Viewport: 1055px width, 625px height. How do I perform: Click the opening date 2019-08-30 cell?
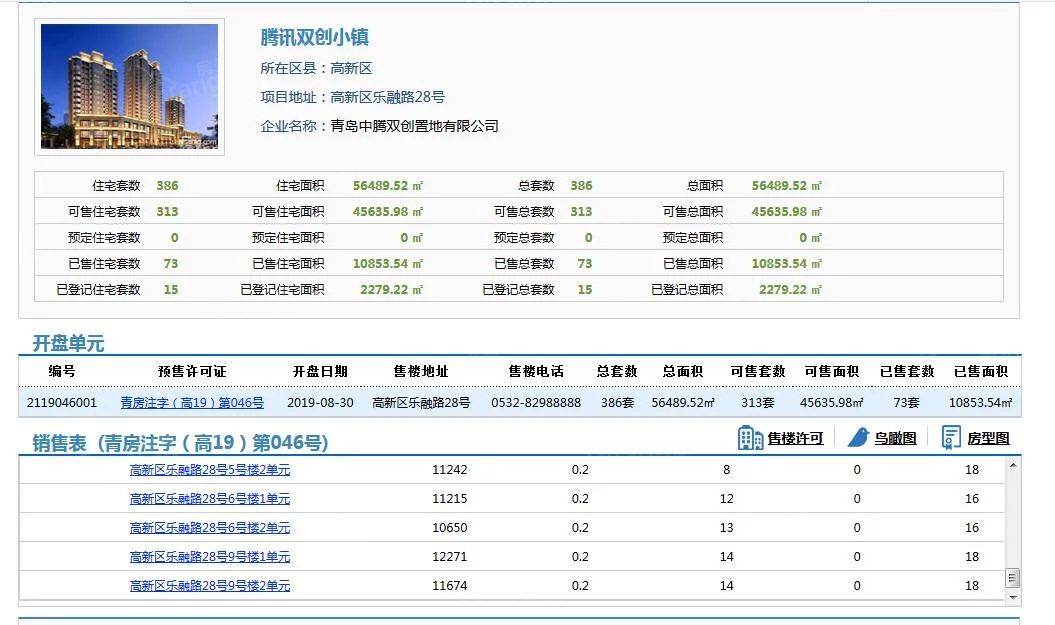(320, 403)
